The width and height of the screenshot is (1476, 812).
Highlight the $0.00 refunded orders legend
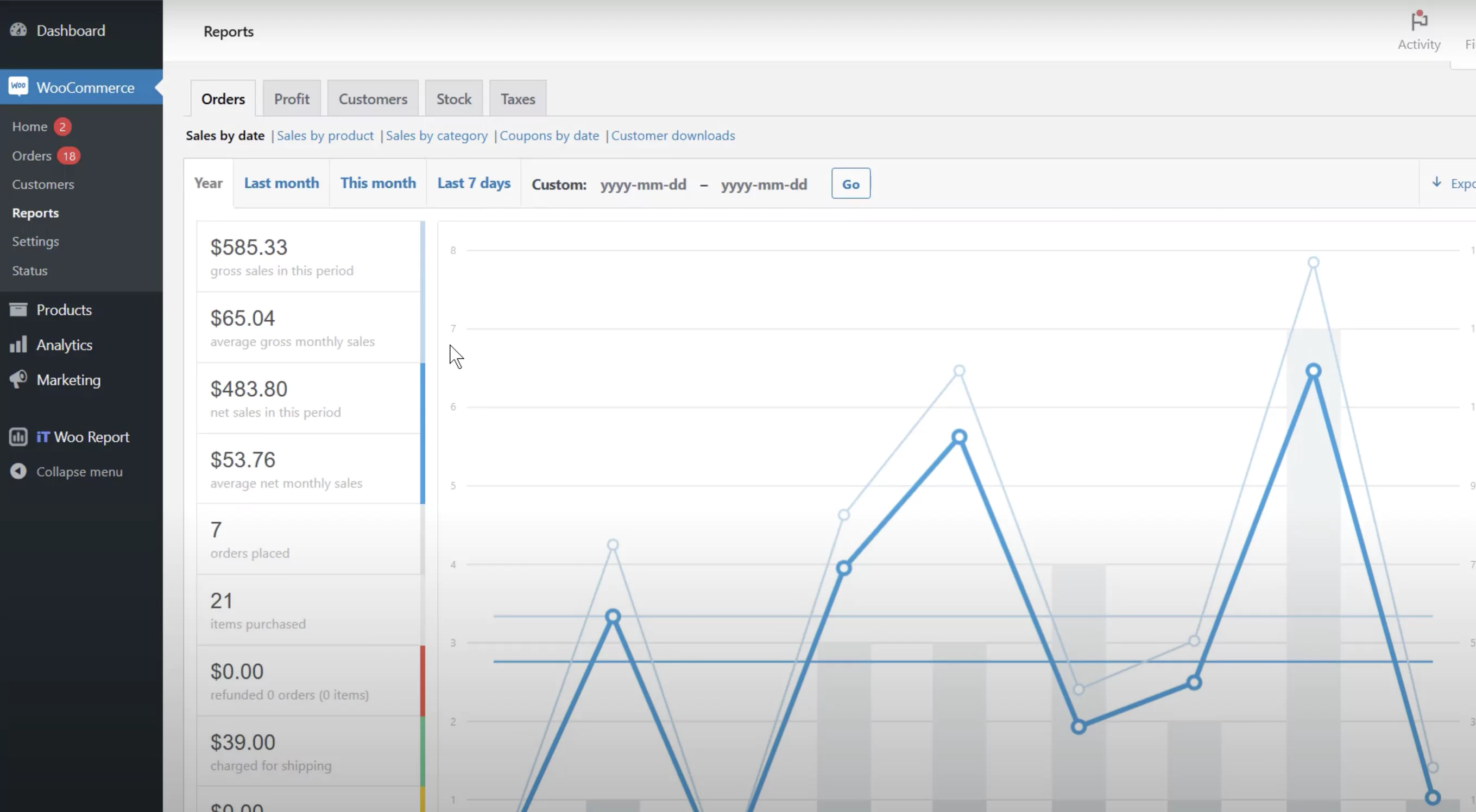(x=311, y=681)
